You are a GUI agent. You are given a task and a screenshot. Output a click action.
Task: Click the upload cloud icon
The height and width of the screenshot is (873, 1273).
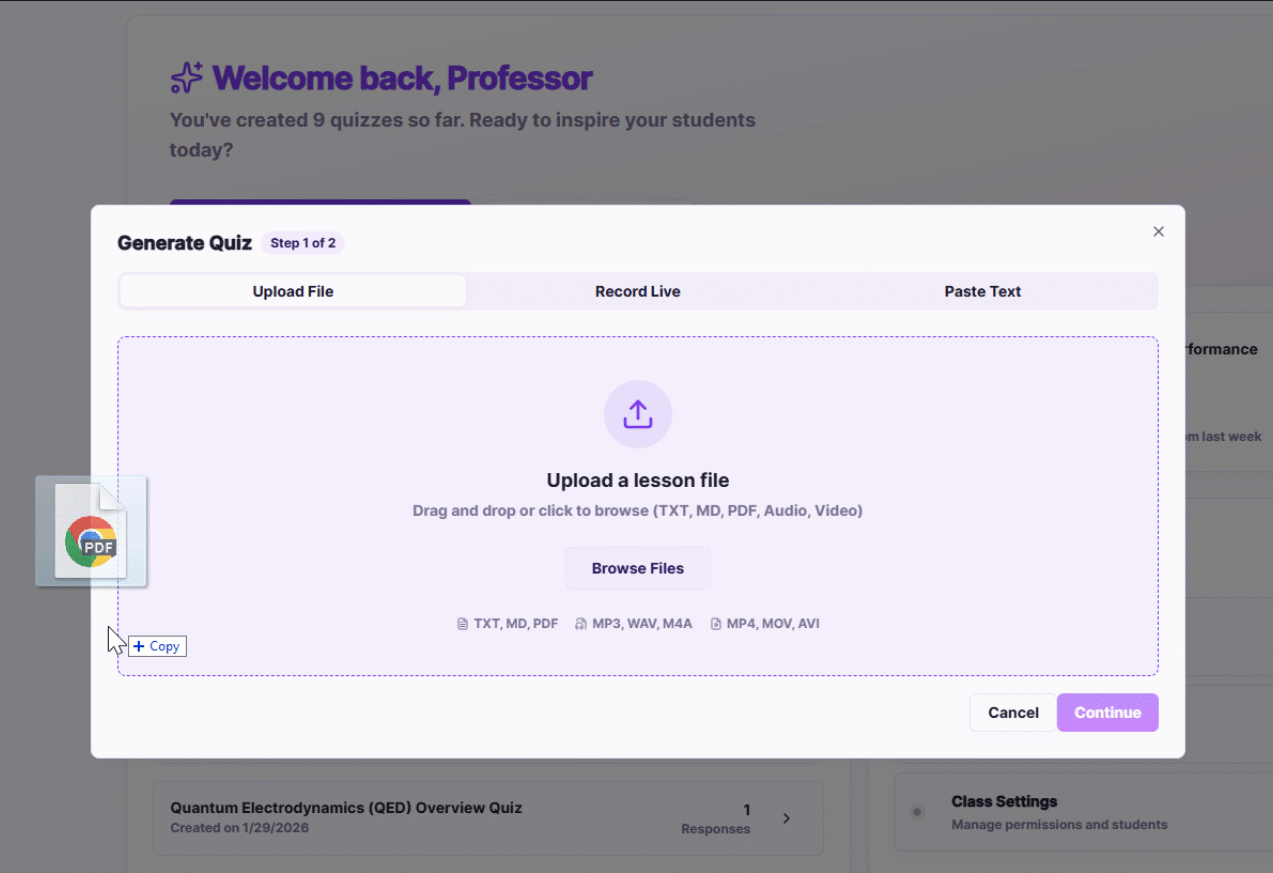637,414
